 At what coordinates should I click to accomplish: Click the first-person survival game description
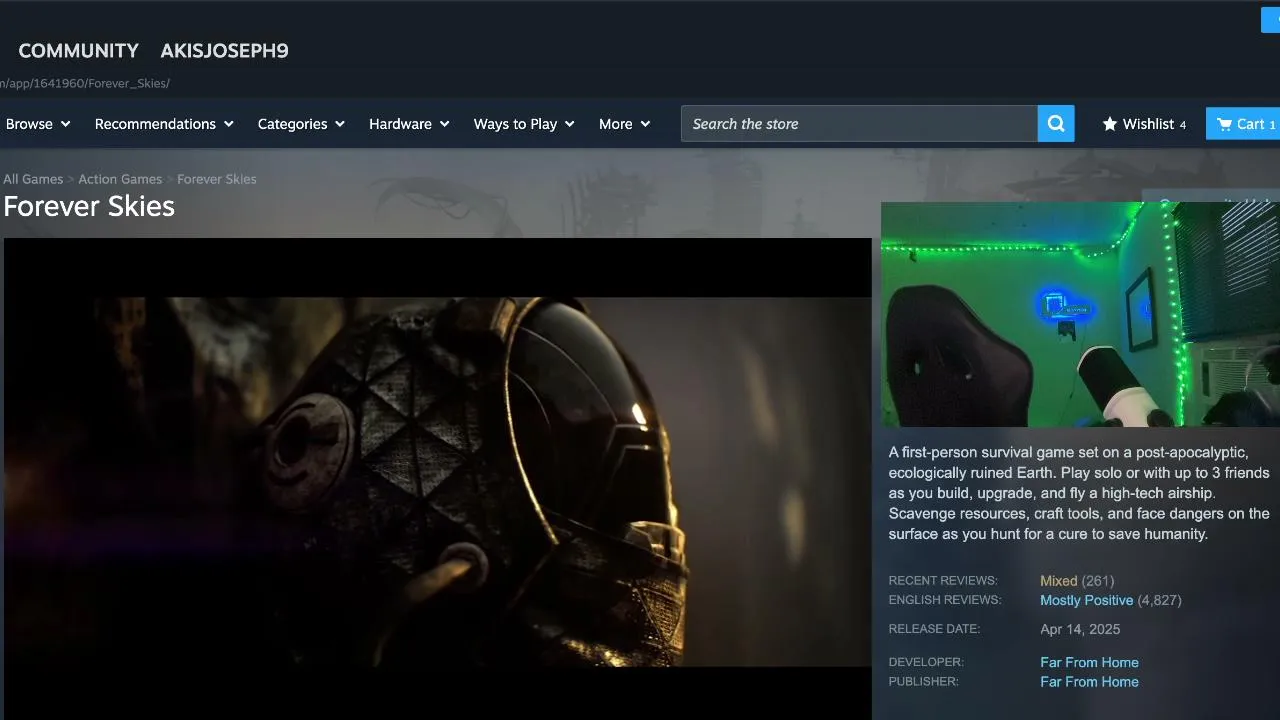point(1079,493)
